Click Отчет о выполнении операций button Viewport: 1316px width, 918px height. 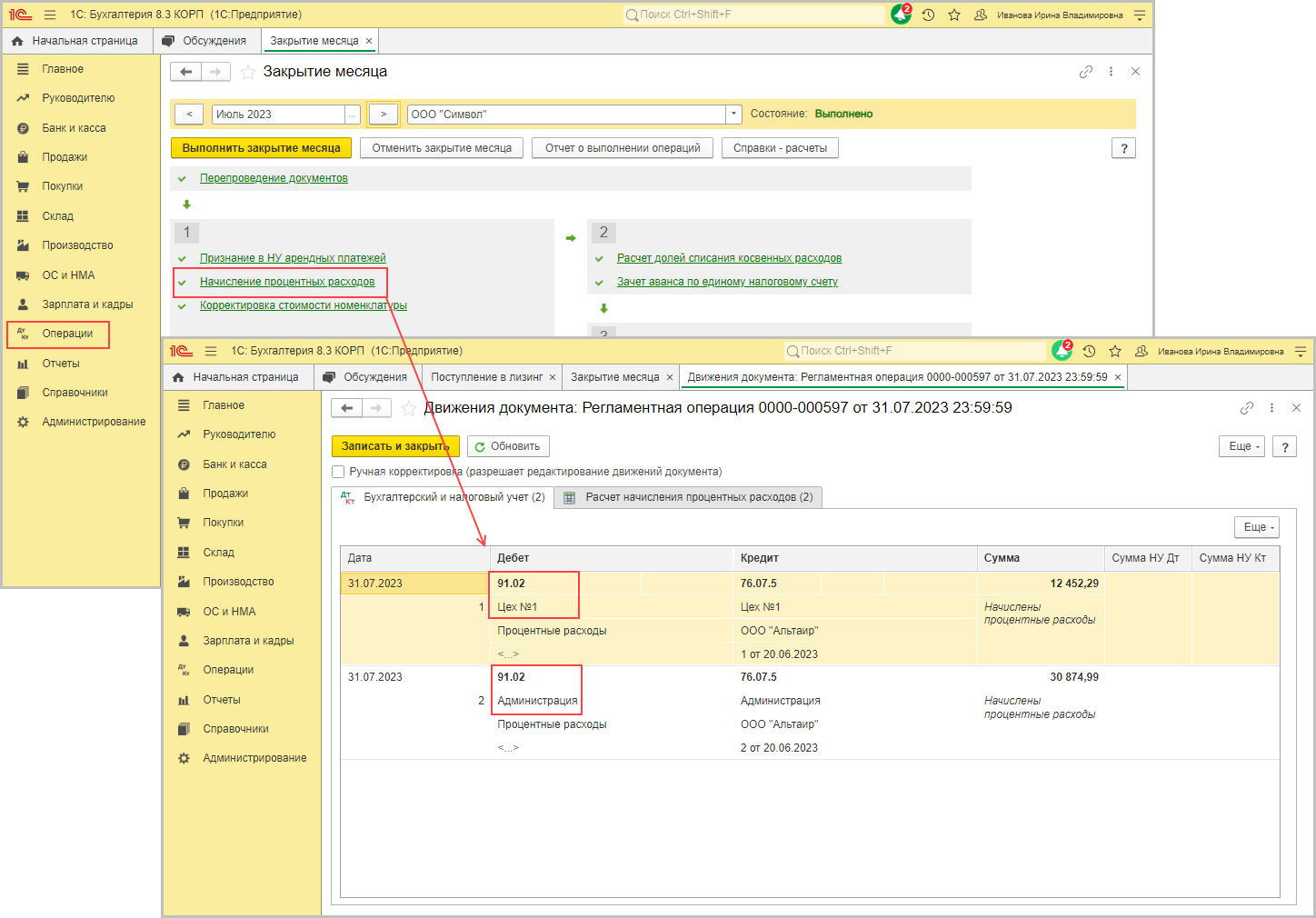(623, 148)
